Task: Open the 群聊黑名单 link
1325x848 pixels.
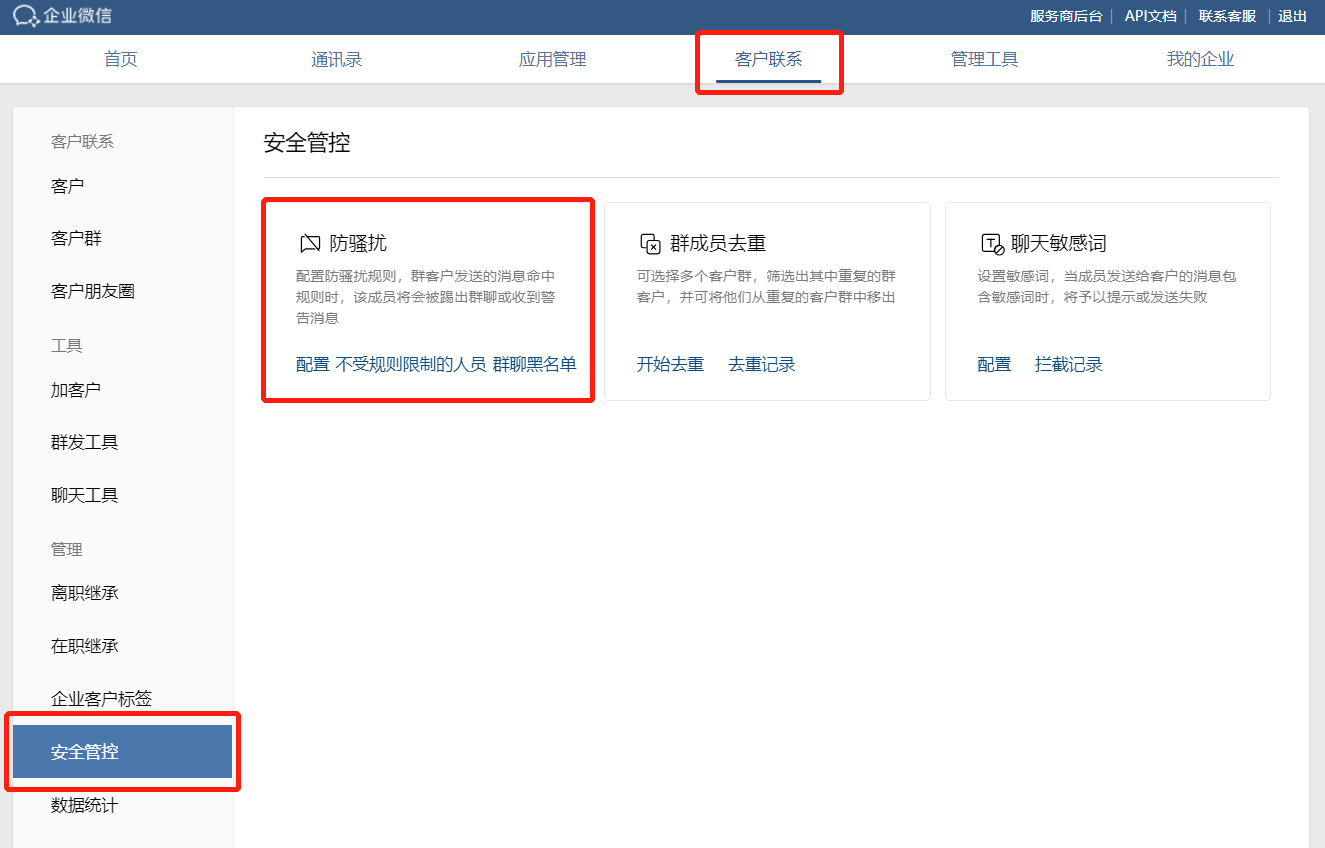Action: (534, 365)
